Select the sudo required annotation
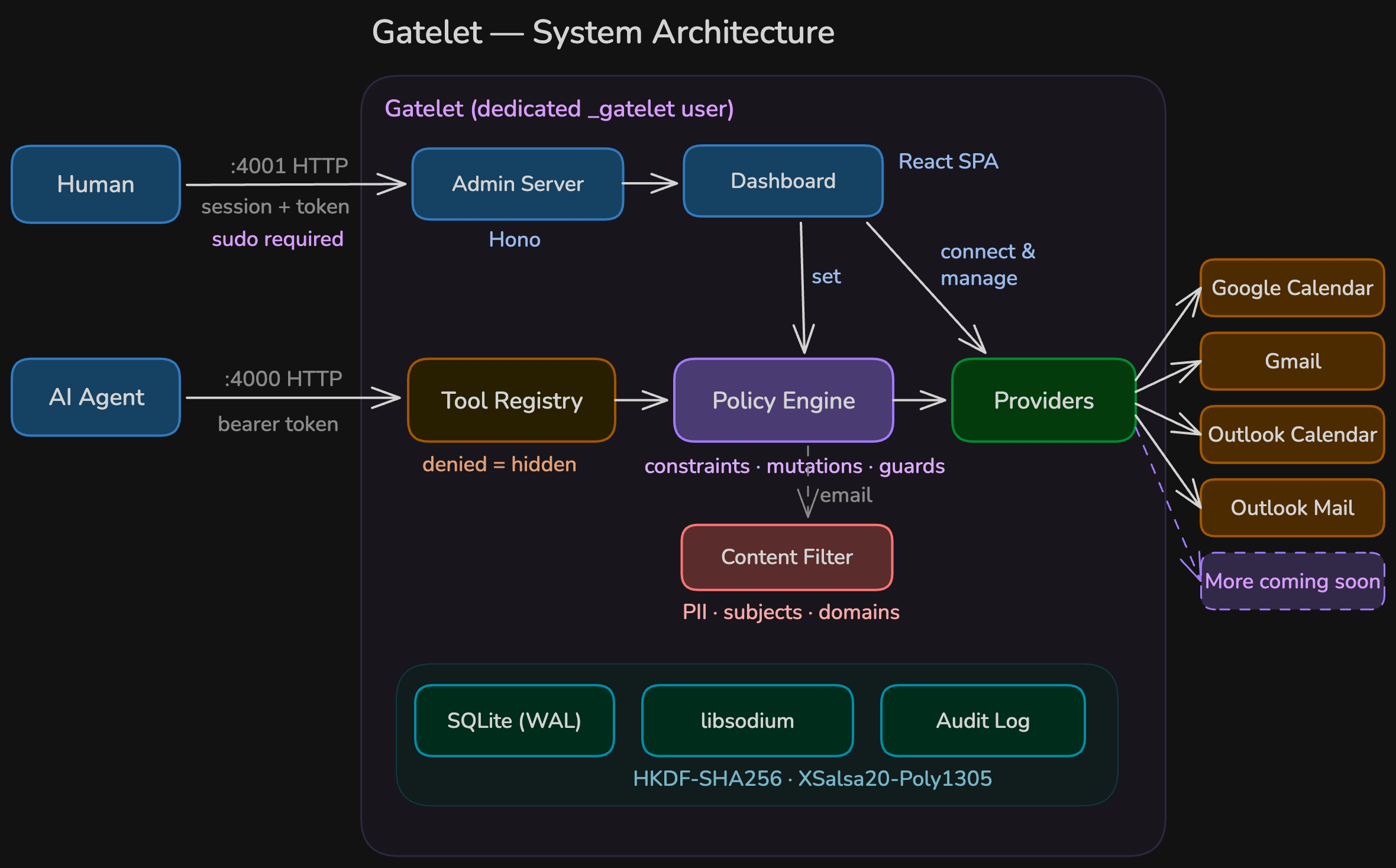This screenshot has height=868, width=1396. [x=277, y=239]
